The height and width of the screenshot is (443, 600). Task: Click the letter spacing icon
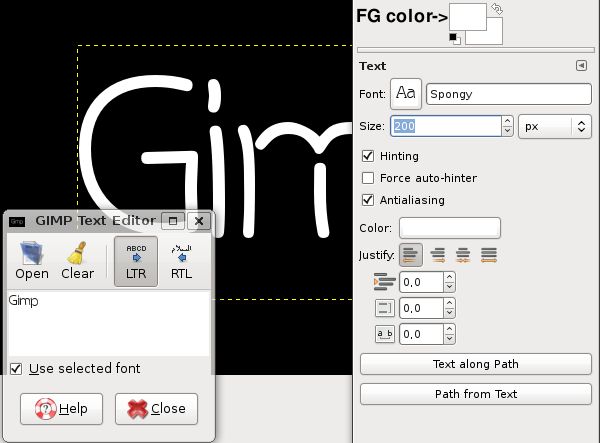click(x=385, y=334)
